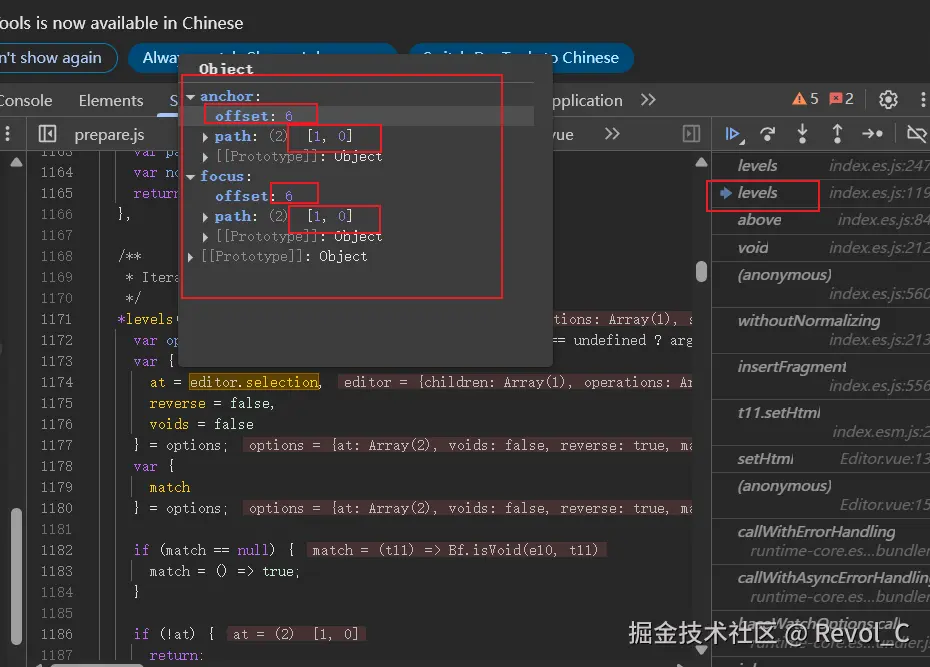Select setHtml frame at Editor.vue
The width and height of the screenshot is (930, 667).
coord(821,459)
